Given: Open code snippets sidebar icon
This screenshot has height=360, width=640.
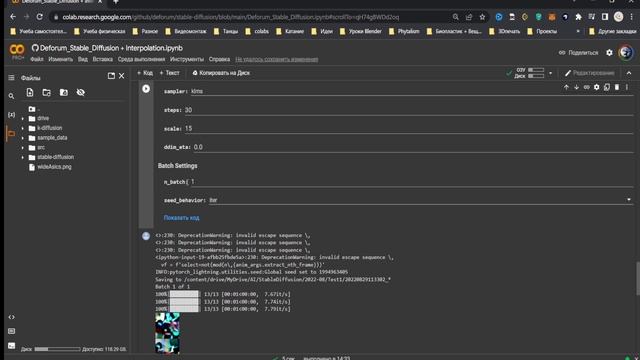Looking at the screenshot, I should pyautogui.click(x=11, y=317).
